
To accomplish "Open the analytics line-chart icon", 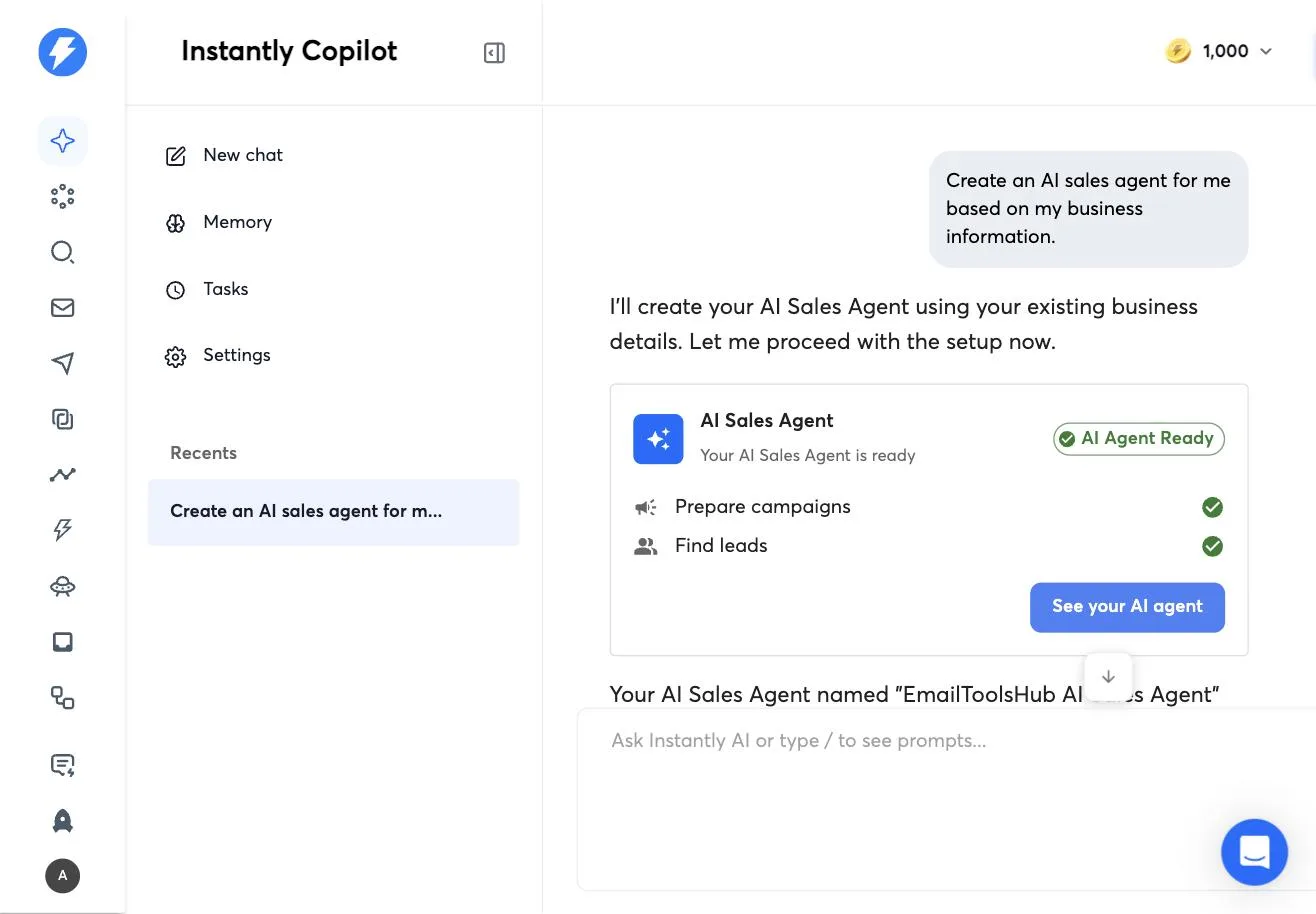I will click(x=62, y=475).
